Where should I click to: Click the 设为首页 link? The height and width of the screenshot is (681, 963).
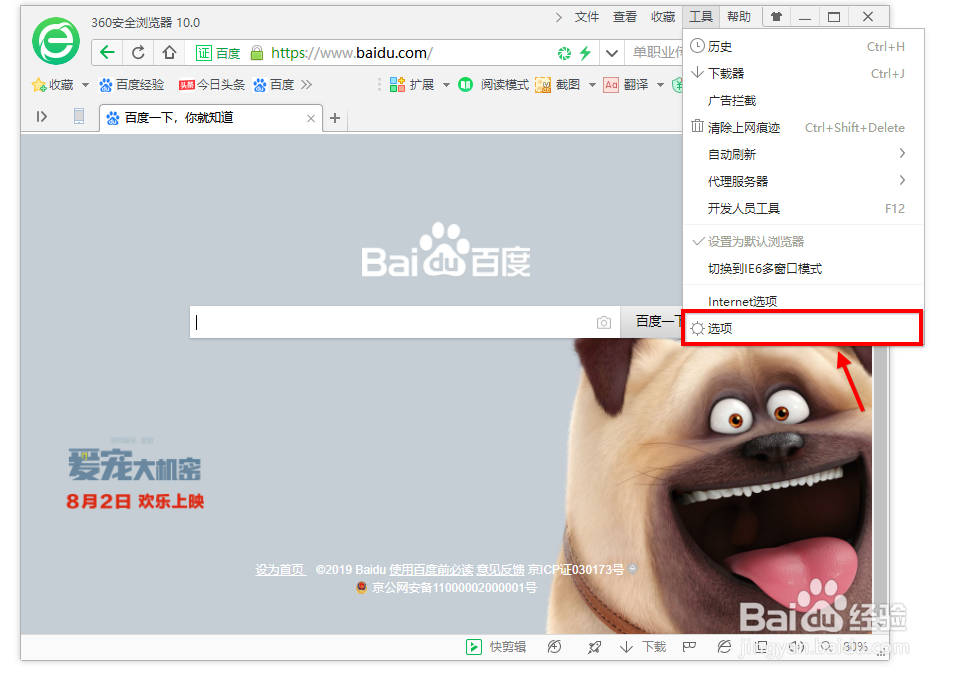coord(280,570)
